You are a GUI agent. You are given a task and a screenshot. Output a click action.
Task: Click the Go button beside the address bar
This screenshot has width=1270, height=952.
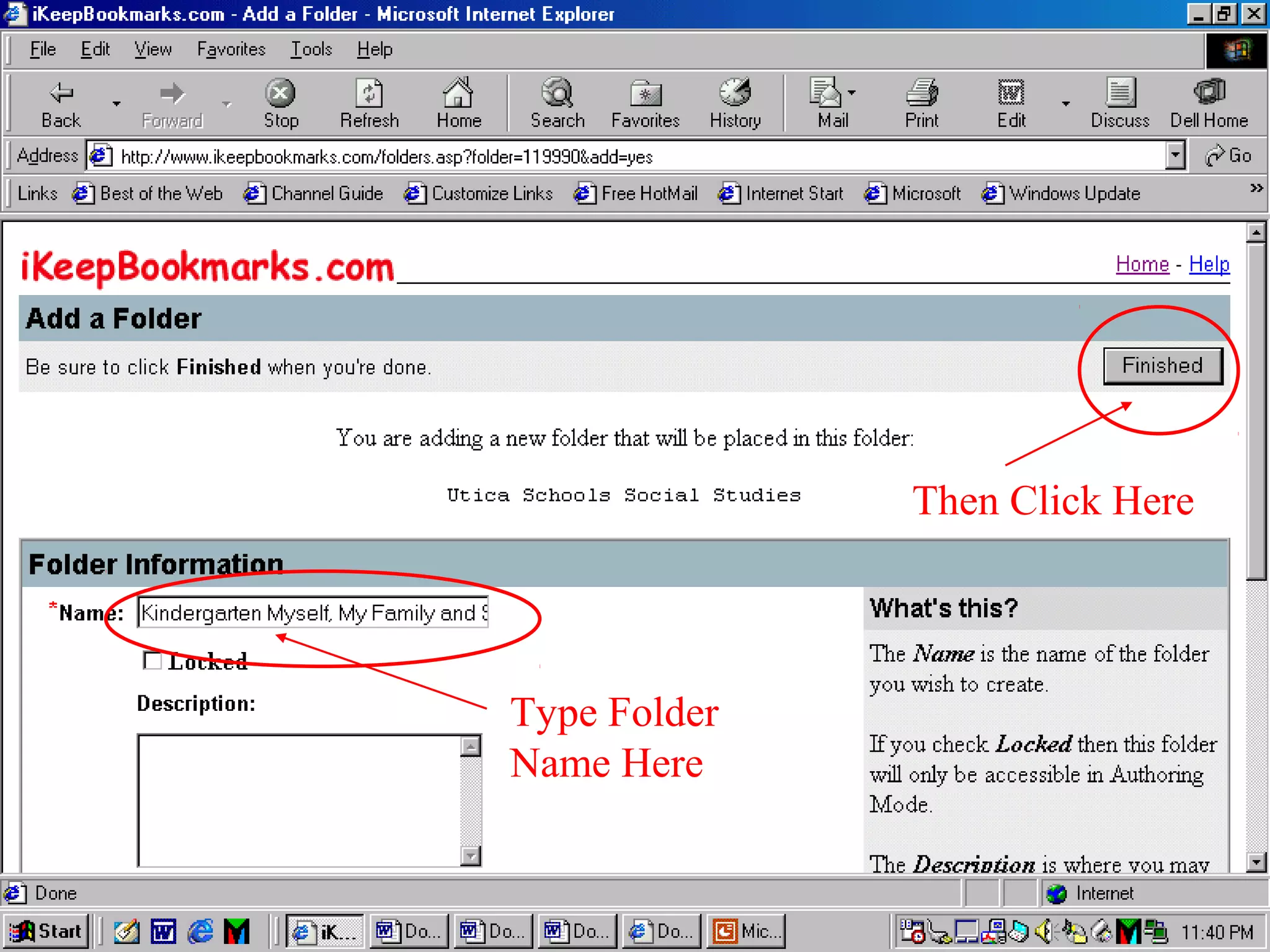click(1228, 156)
